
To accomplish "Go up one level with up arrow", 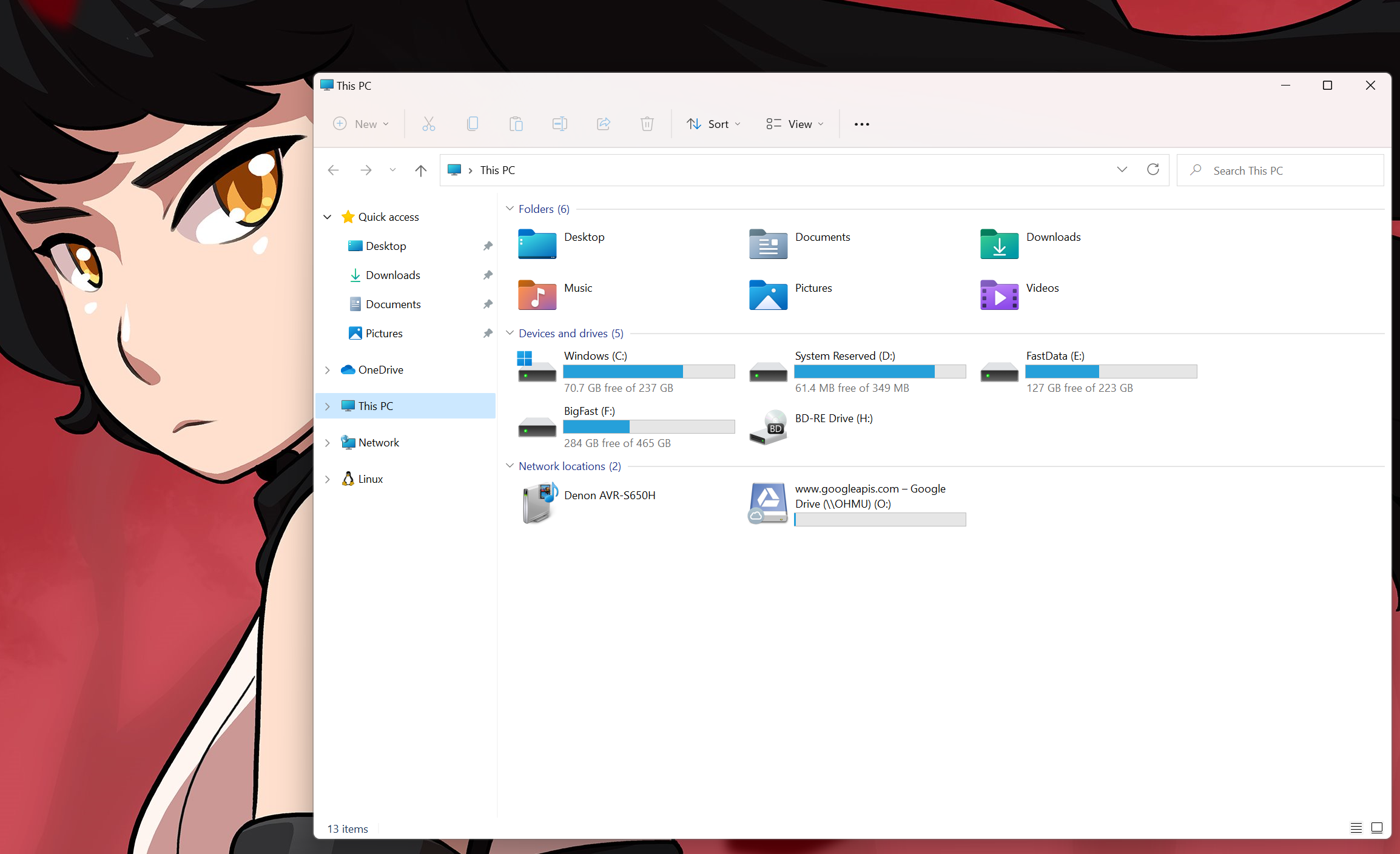I will 420,170.
